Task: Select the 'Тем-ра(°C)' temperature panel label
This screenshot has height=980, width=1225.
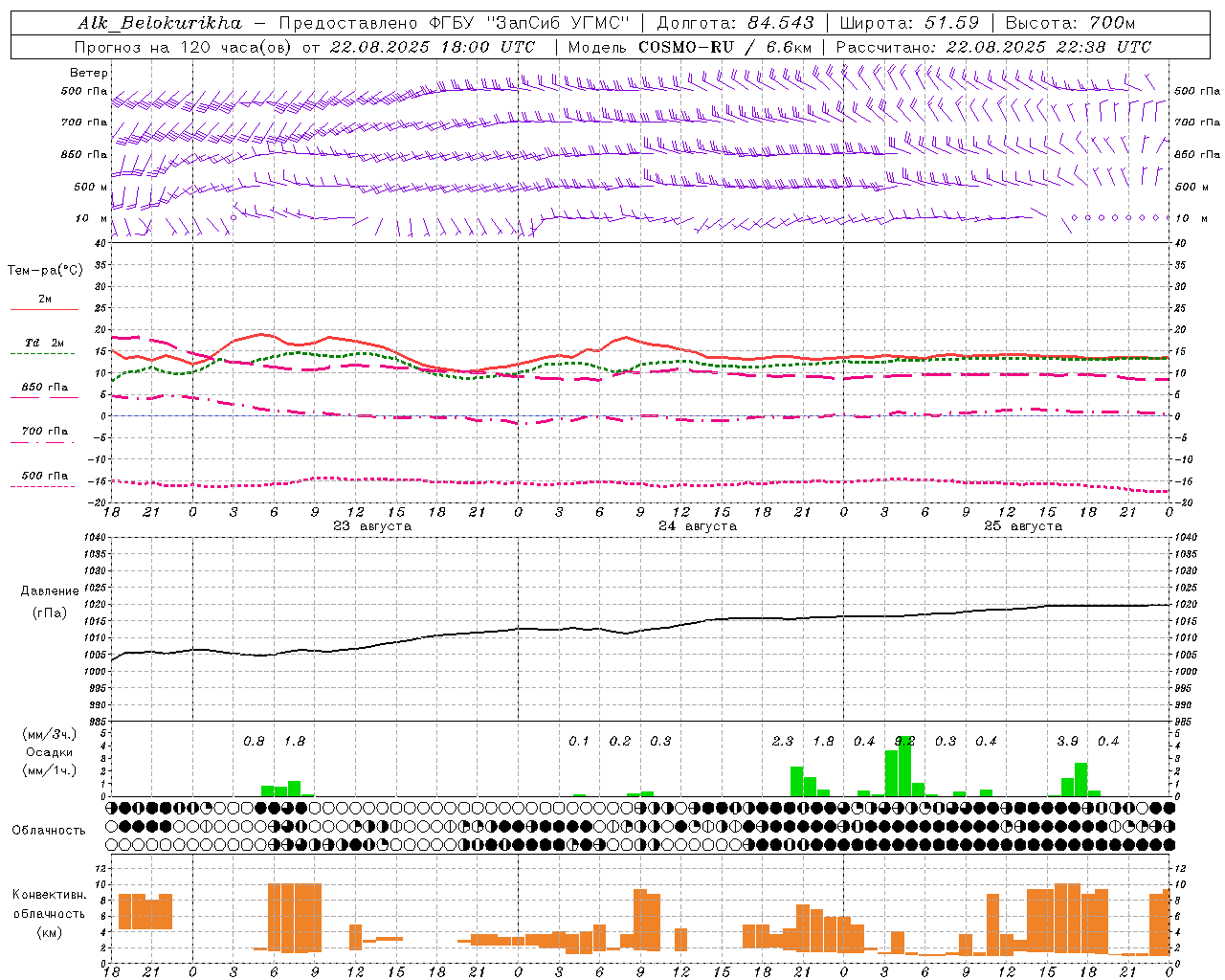Action: pyautogui.click(x=45, y=271)
